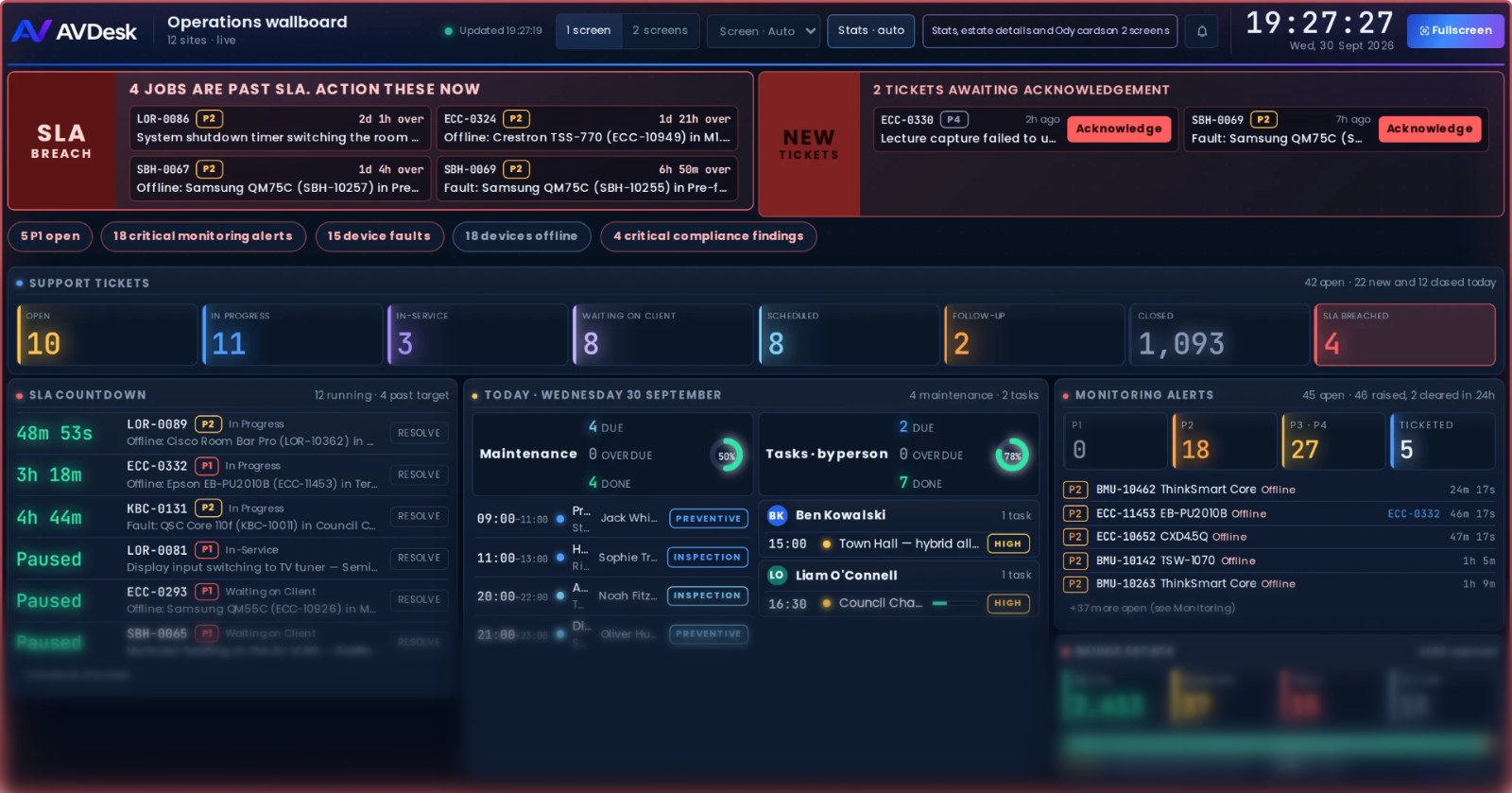Image resolution: width=1512 pixels, height=793 pixels.
Task: Open 4 critical compliance findings chip
Action: point(709,236)
